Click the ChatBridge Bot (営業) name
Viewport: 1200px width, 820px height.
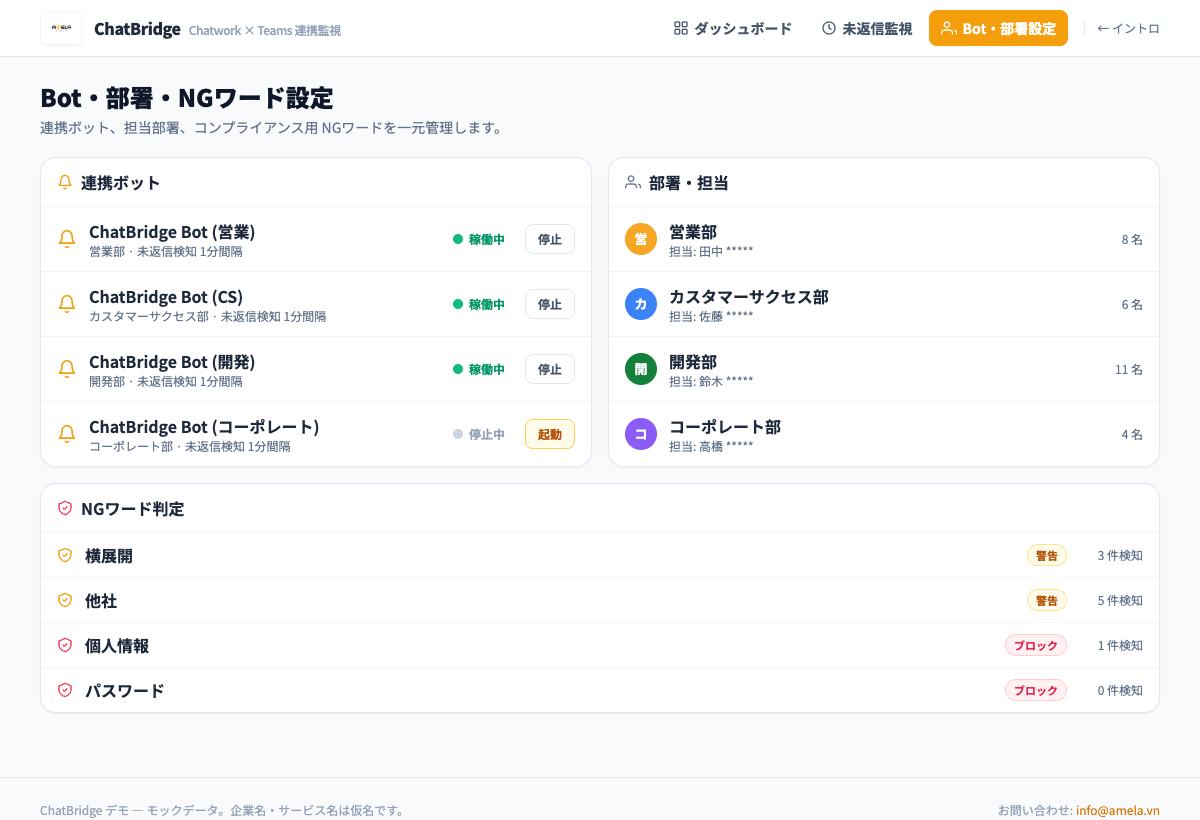point(172,231)
